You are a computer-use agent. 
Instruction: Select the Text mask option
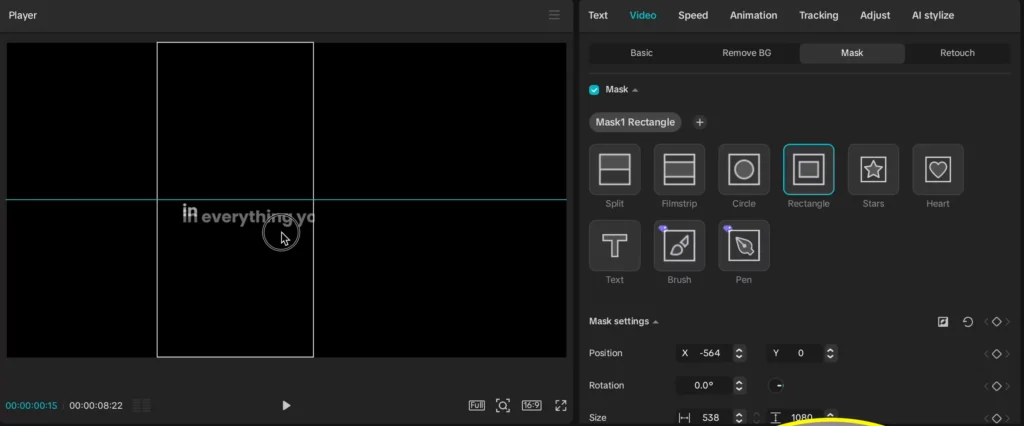click(615, 246)
